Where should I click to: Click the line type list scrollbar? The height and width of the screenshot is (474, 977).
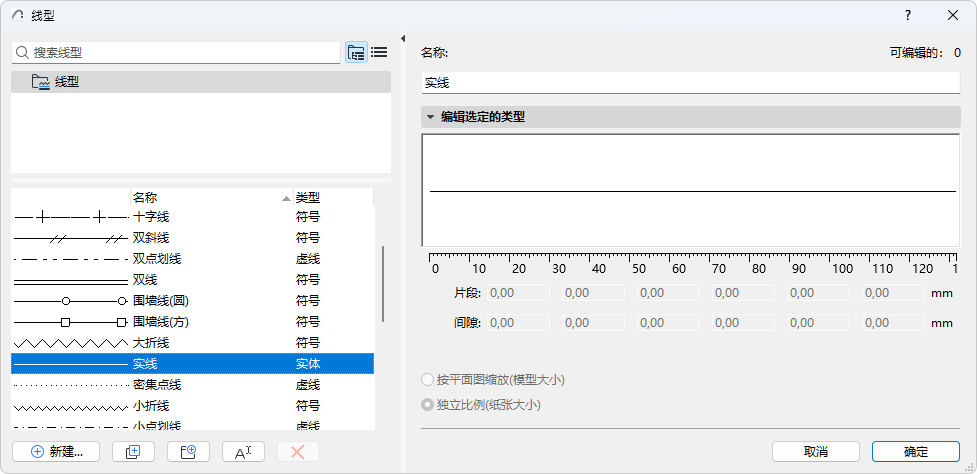(x=383, y=283)
